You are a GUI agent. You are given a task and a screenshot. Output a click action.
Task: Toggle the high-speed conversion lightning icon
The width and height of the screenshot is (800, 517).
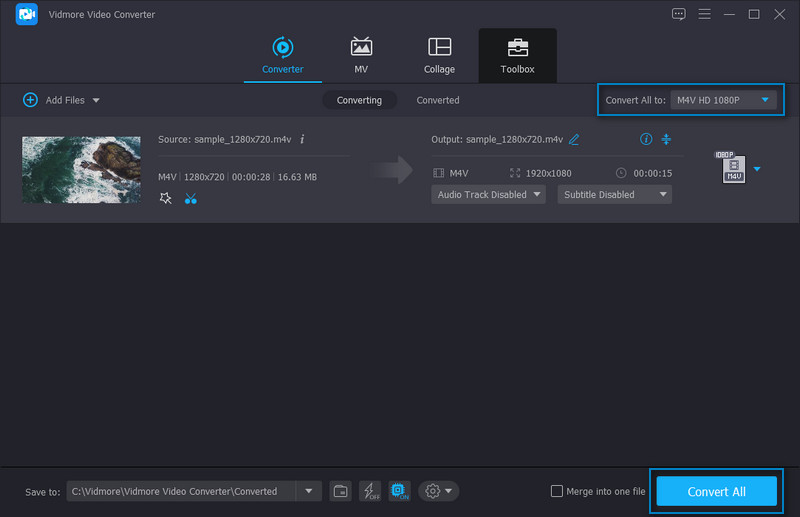(x=370, y=491)
